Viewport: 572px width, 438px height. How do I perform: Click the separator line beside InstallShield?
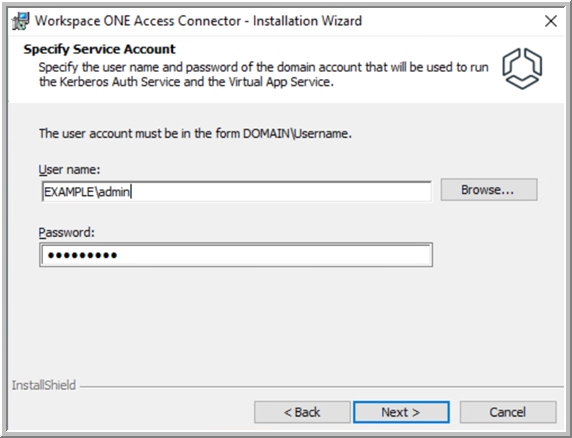tap(322, 387)
